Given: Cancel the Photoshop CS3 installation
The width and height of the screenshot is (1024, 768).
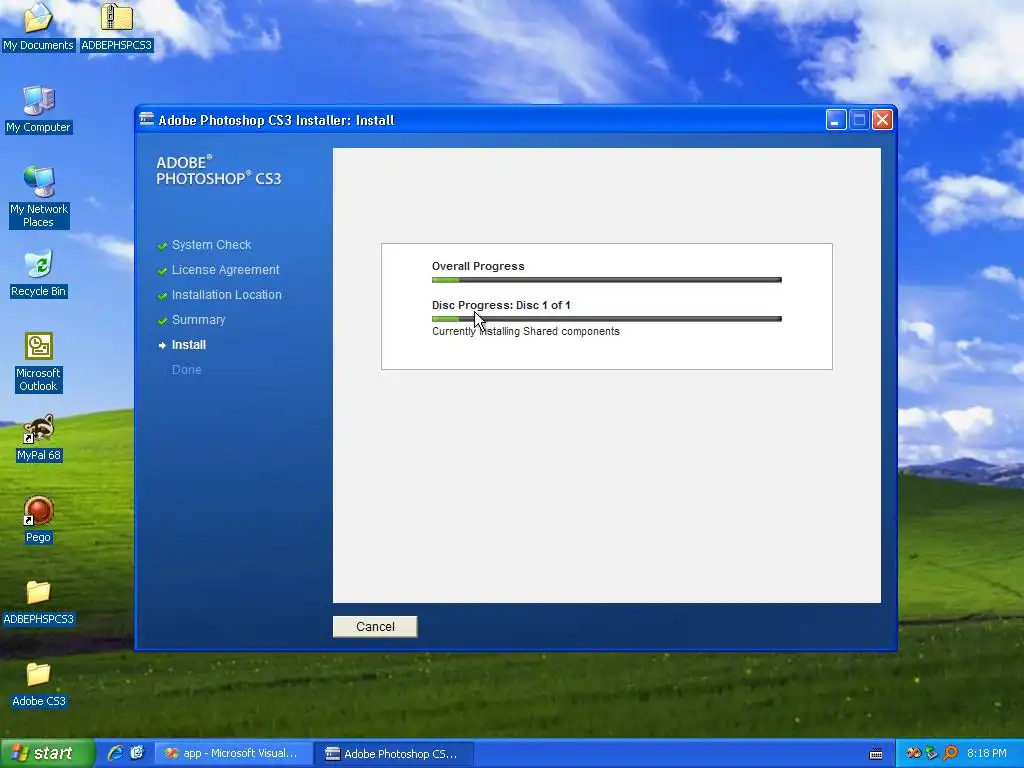Looking at the screenshot, I should click(x=375, y=626).
